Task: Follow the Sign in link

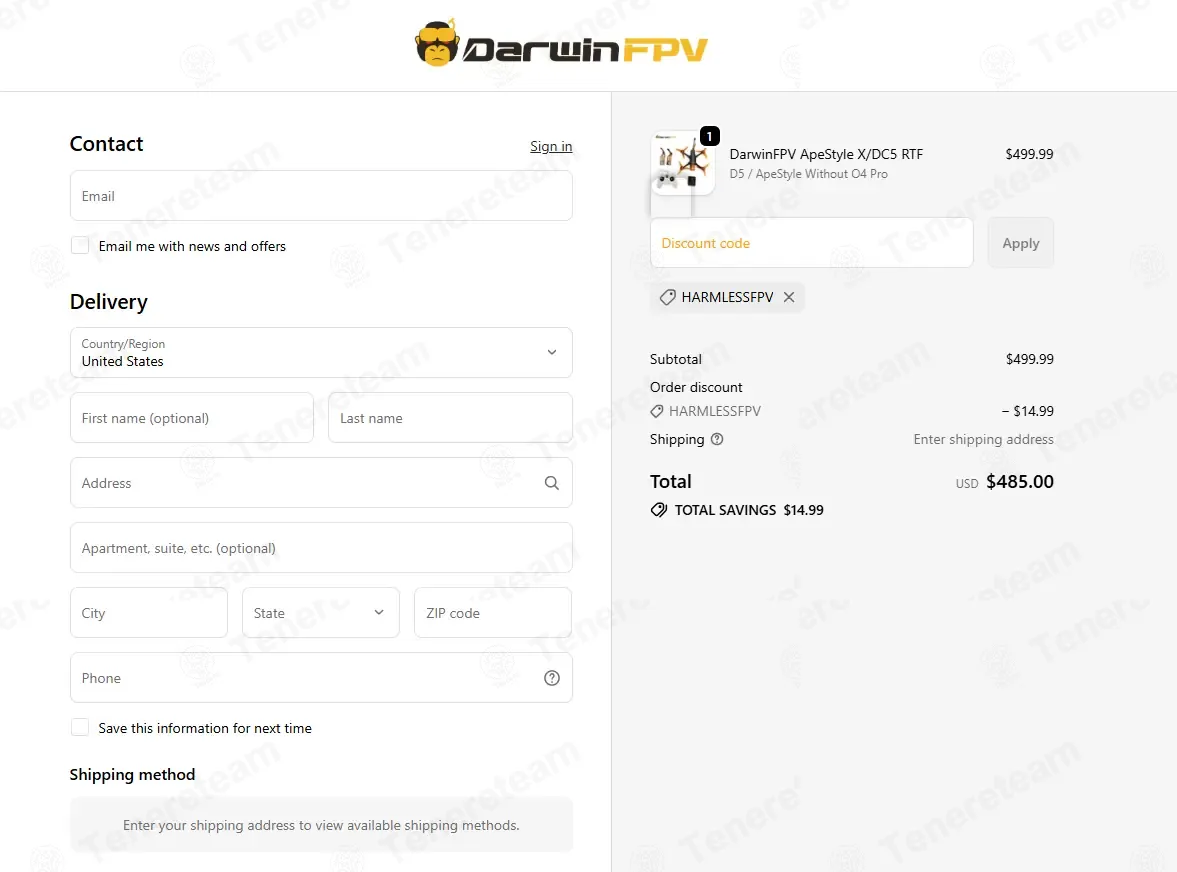Action: 551,146
